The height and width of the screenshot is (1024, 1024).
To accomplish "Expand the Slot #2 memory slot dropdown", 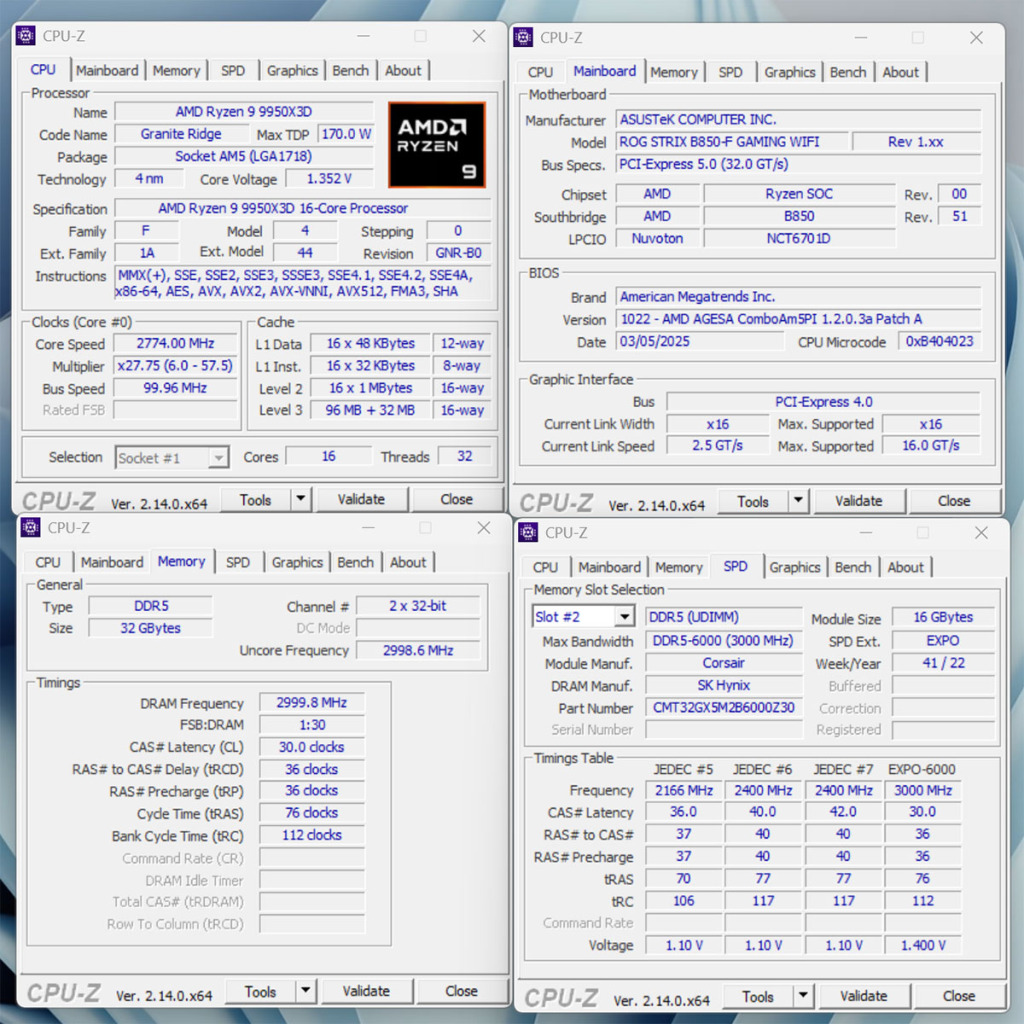I will [x=625, y=616].
